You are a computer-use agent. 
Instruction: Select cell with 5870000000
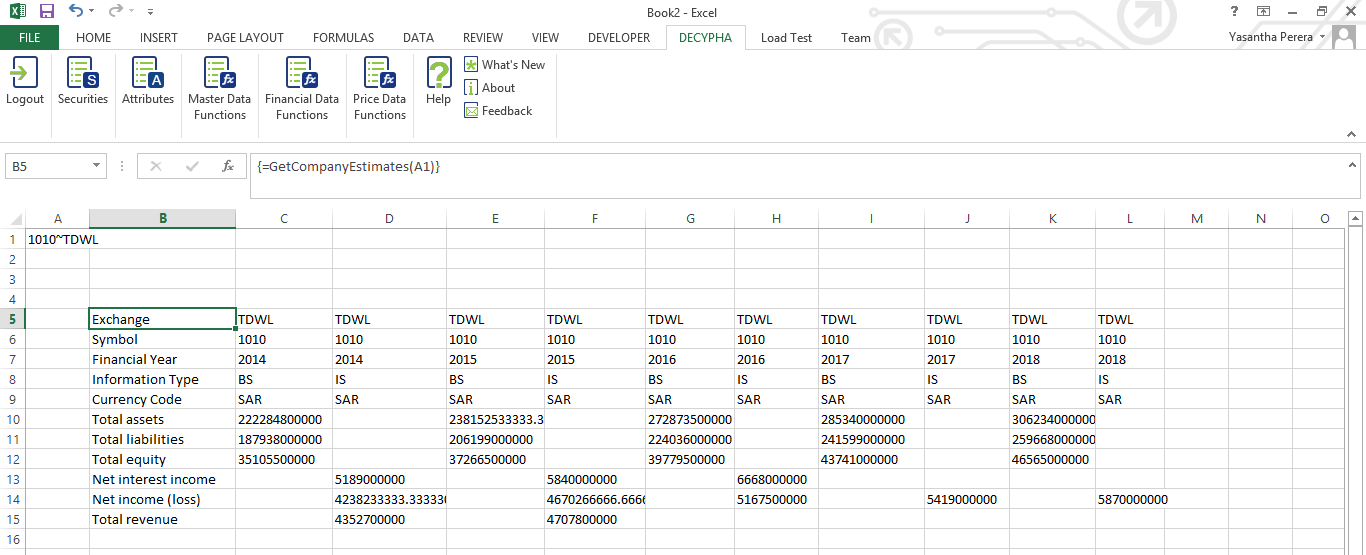pos(1130,499)
